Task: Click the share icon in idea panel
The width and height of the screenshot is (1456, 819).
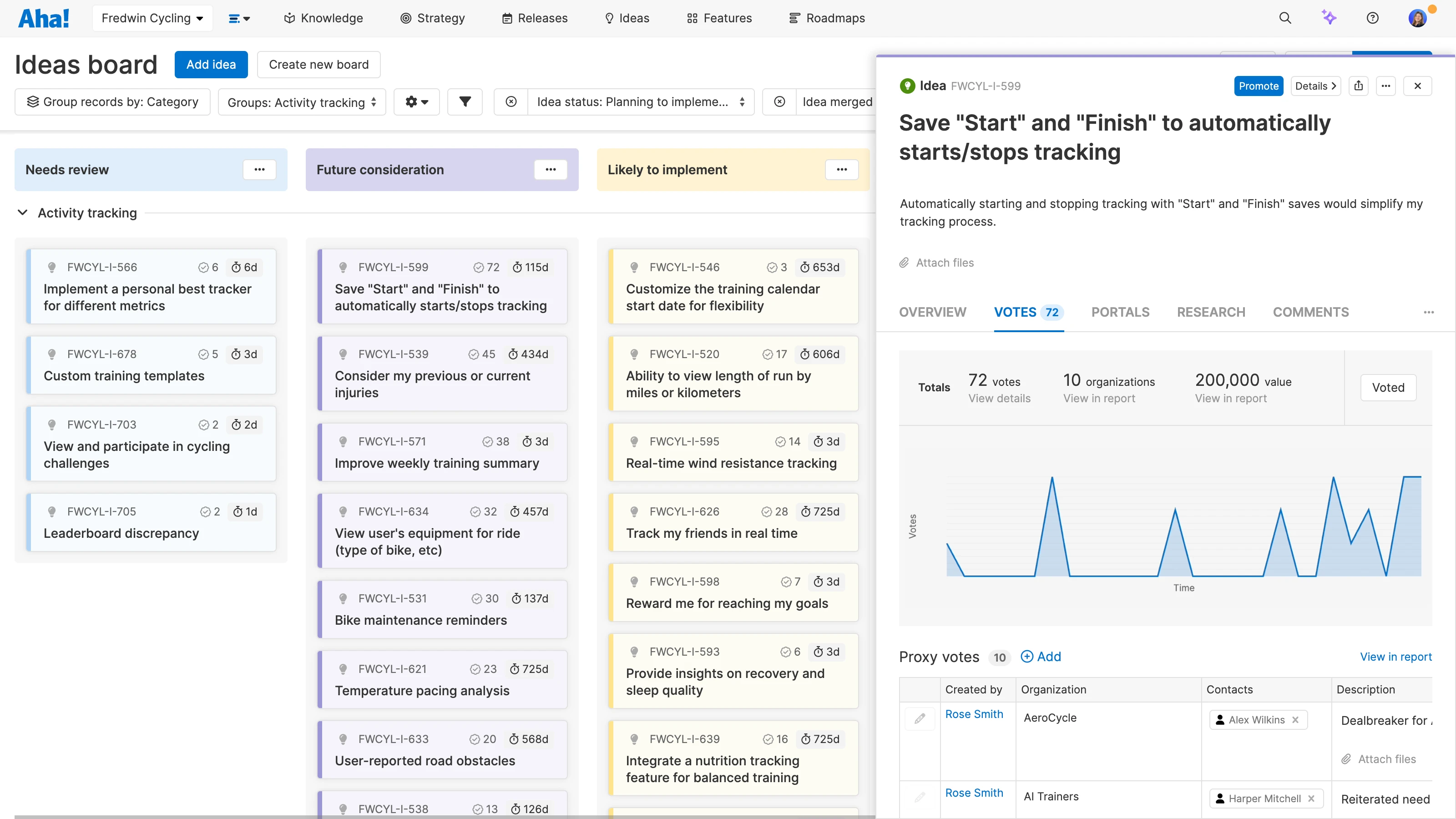Action: click(1359, 86)
